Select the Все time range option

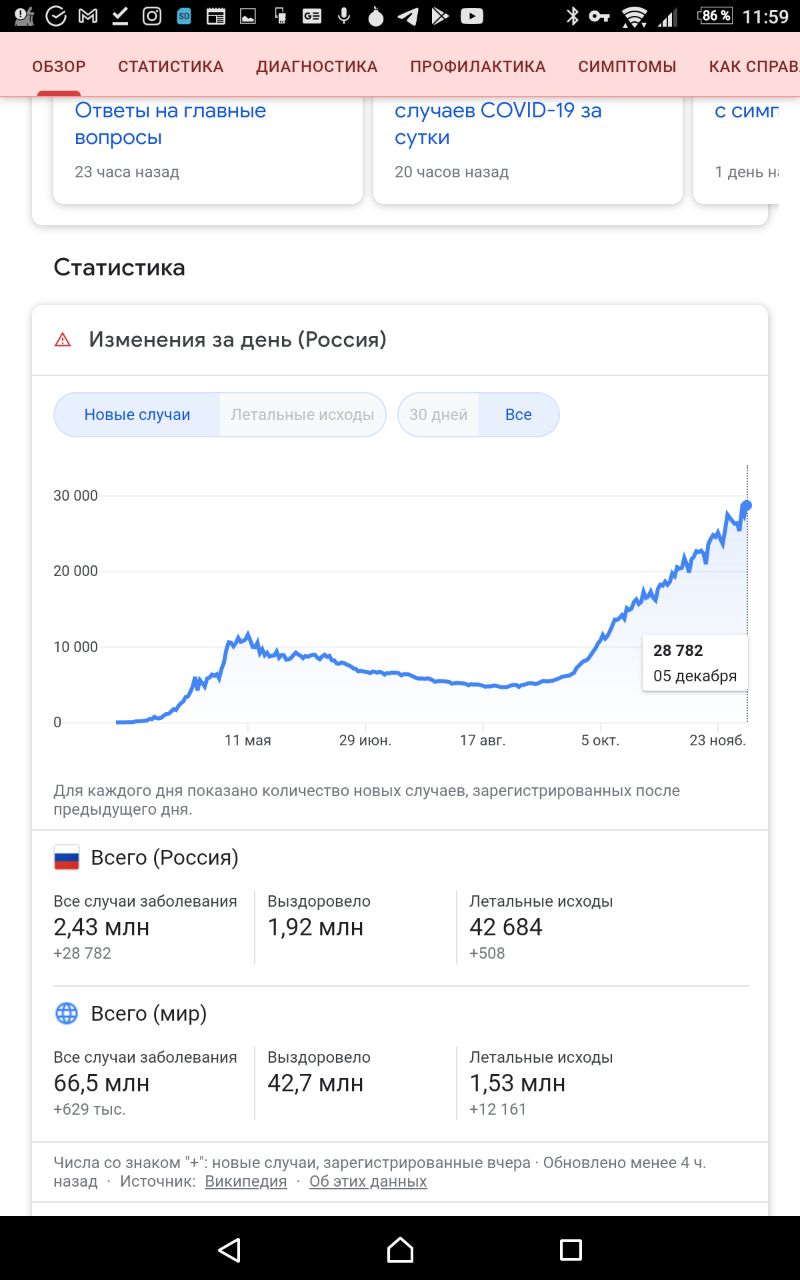click(518, 415)
